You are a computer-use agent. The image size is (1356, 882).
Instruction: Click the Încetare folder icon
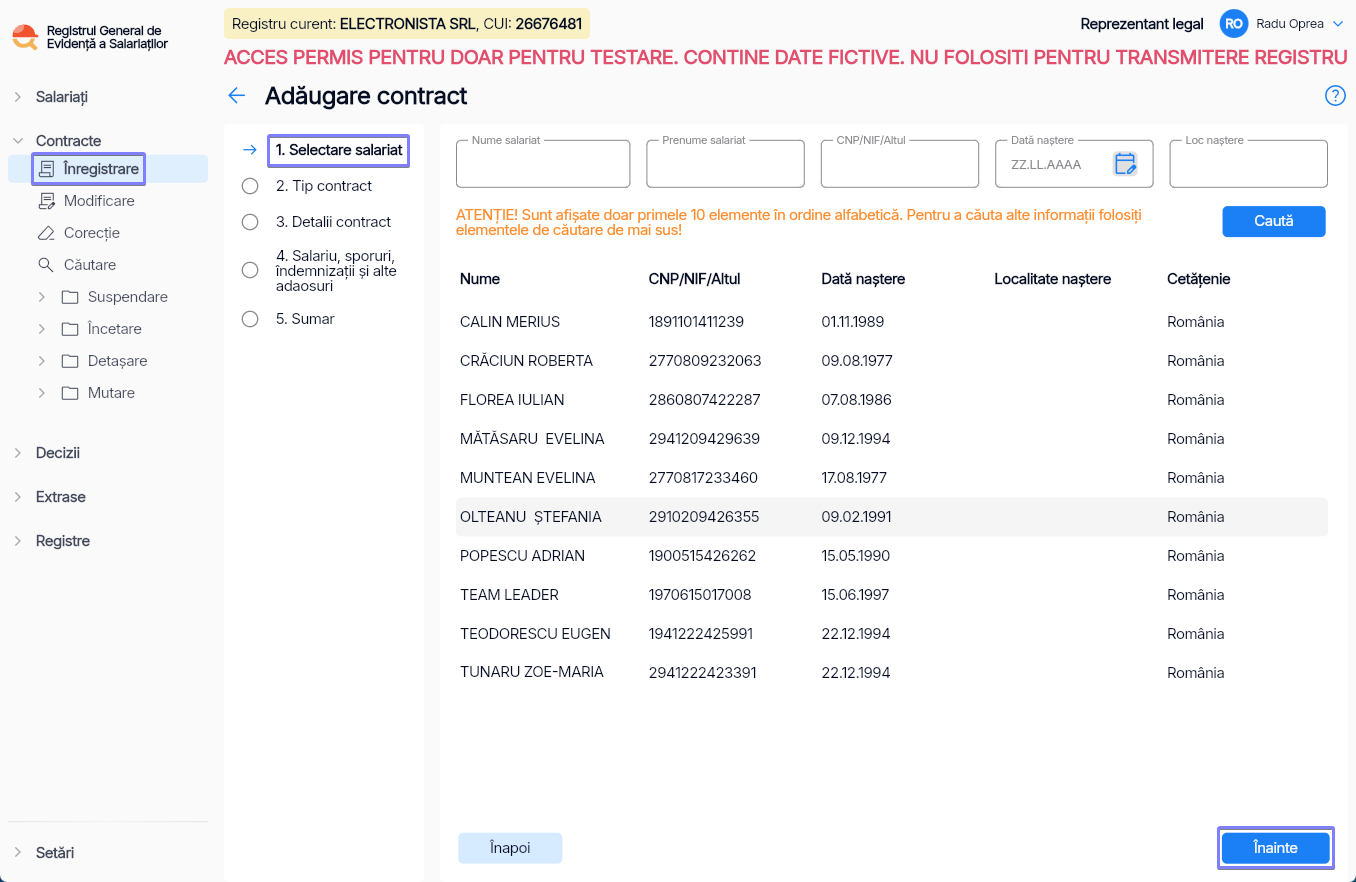pyautogui.click(x=70, y=329)
